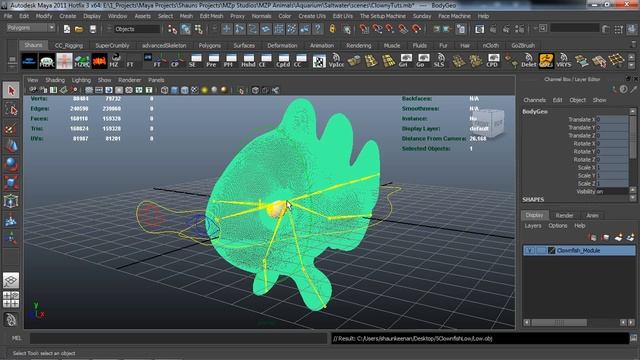Screen dimensions: 640x360
Task: Click channel box scroll up arrow
Action: 633,111
